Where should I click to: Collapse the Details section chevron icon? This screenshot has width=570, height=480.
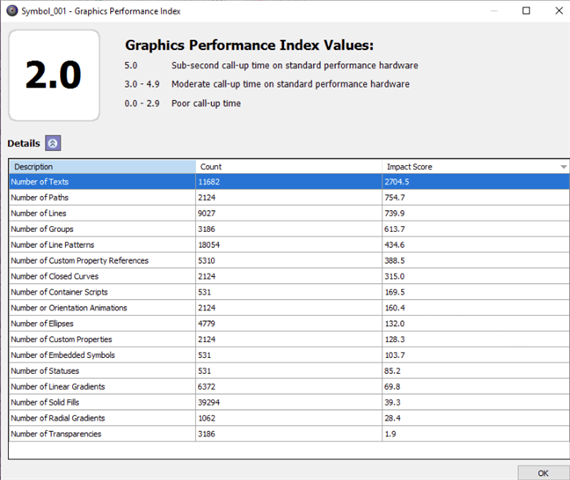tap(53, 143)
